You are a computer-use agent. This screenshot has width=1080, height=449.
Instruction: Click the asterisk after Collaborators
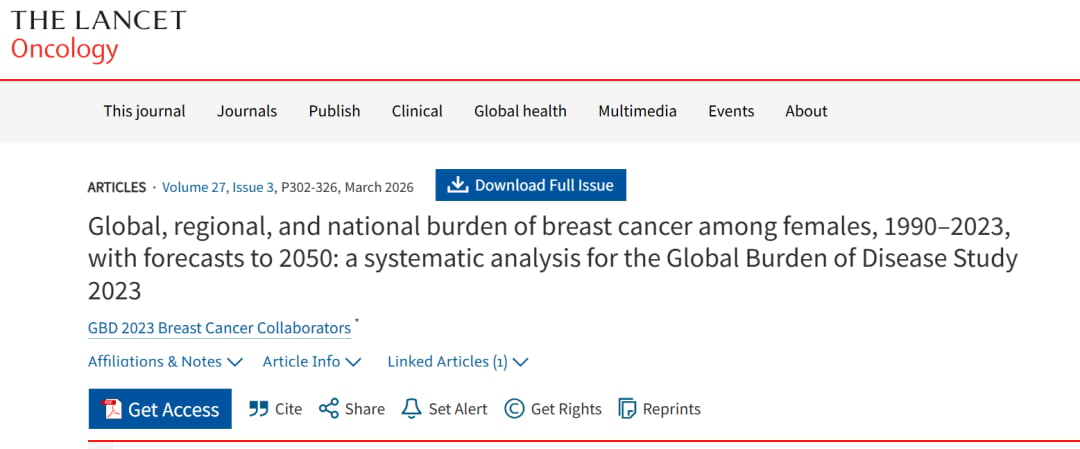(x=357, y=322)
